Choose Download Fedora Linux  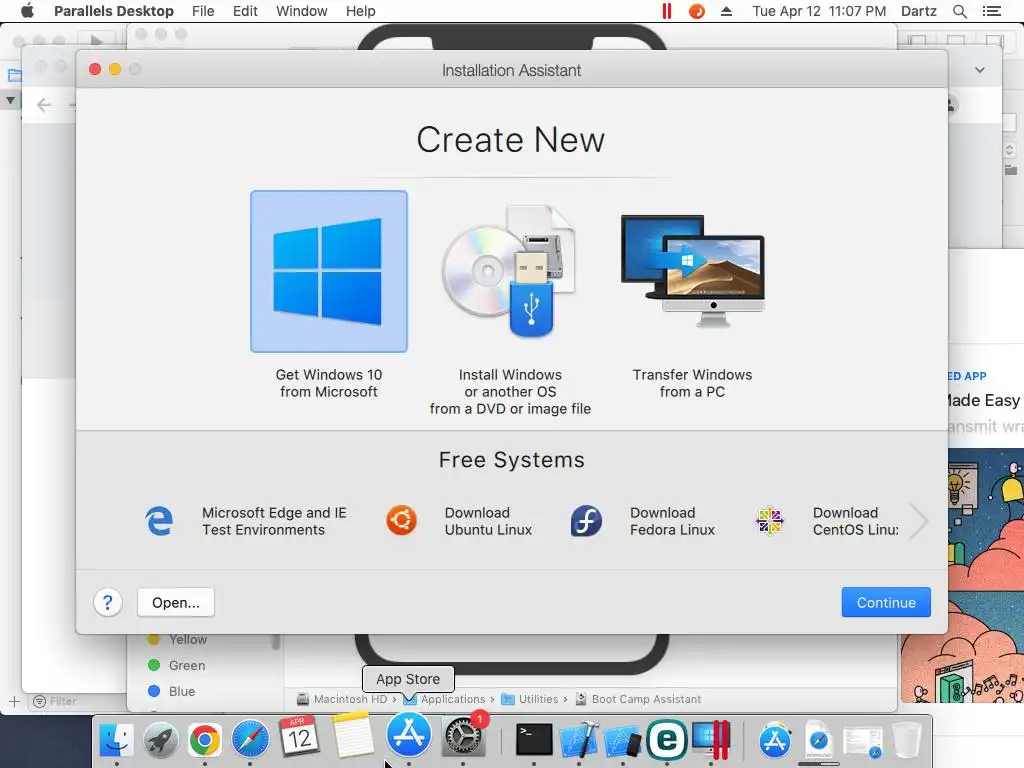coord(672,521)
